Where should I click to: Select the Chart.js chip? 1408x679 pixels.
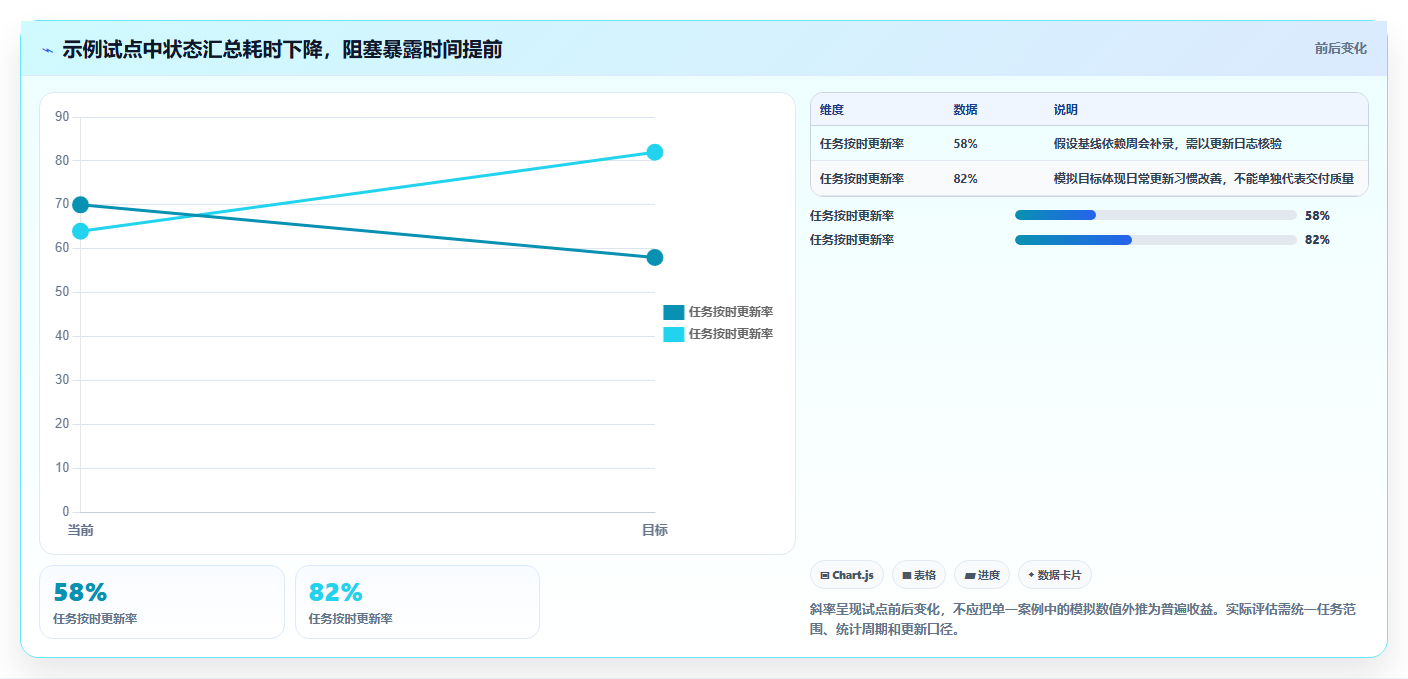click(847, 575)
